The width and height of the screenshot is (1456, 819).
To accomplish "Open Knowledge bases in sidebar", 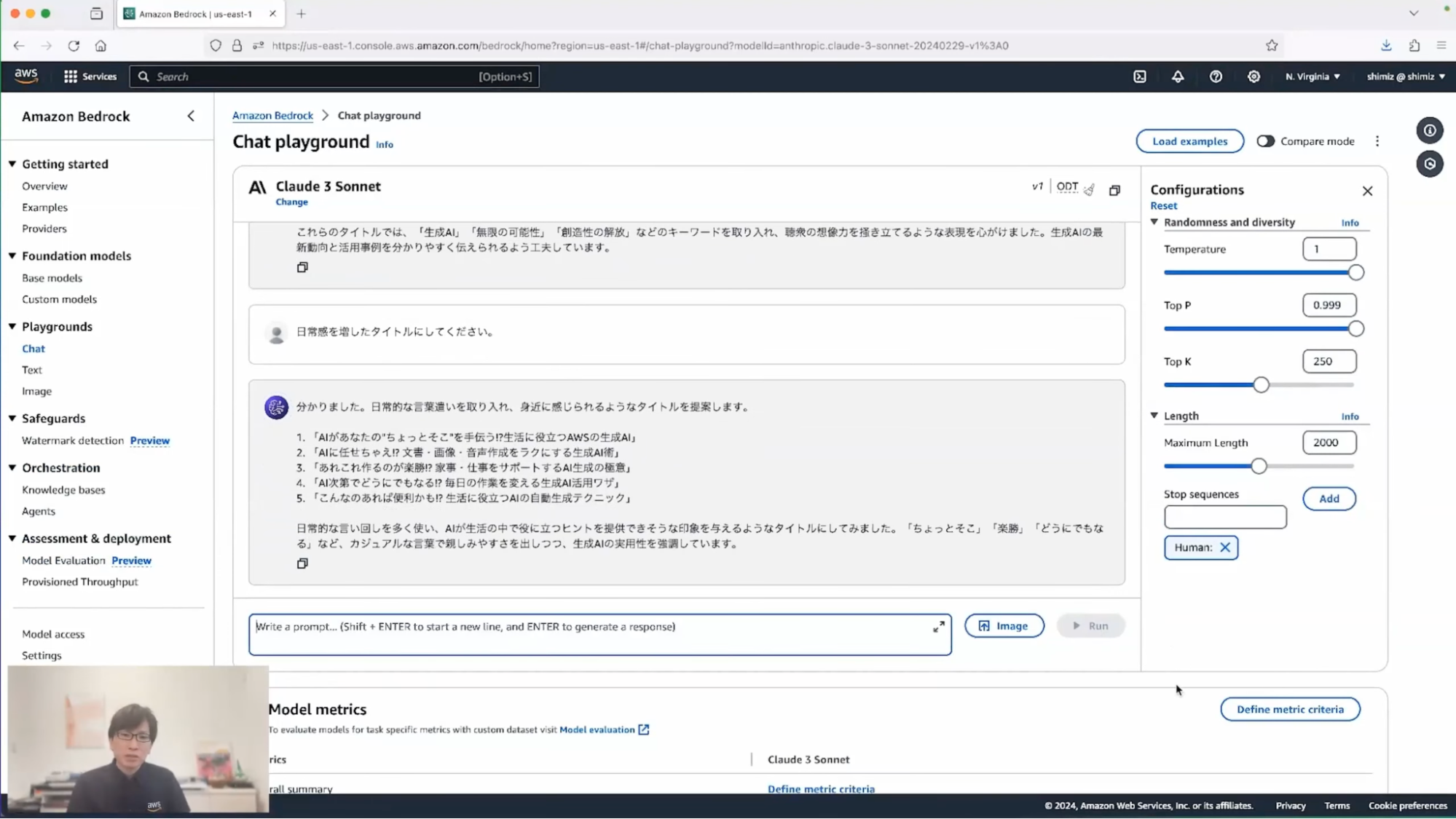I will [63, 490].
